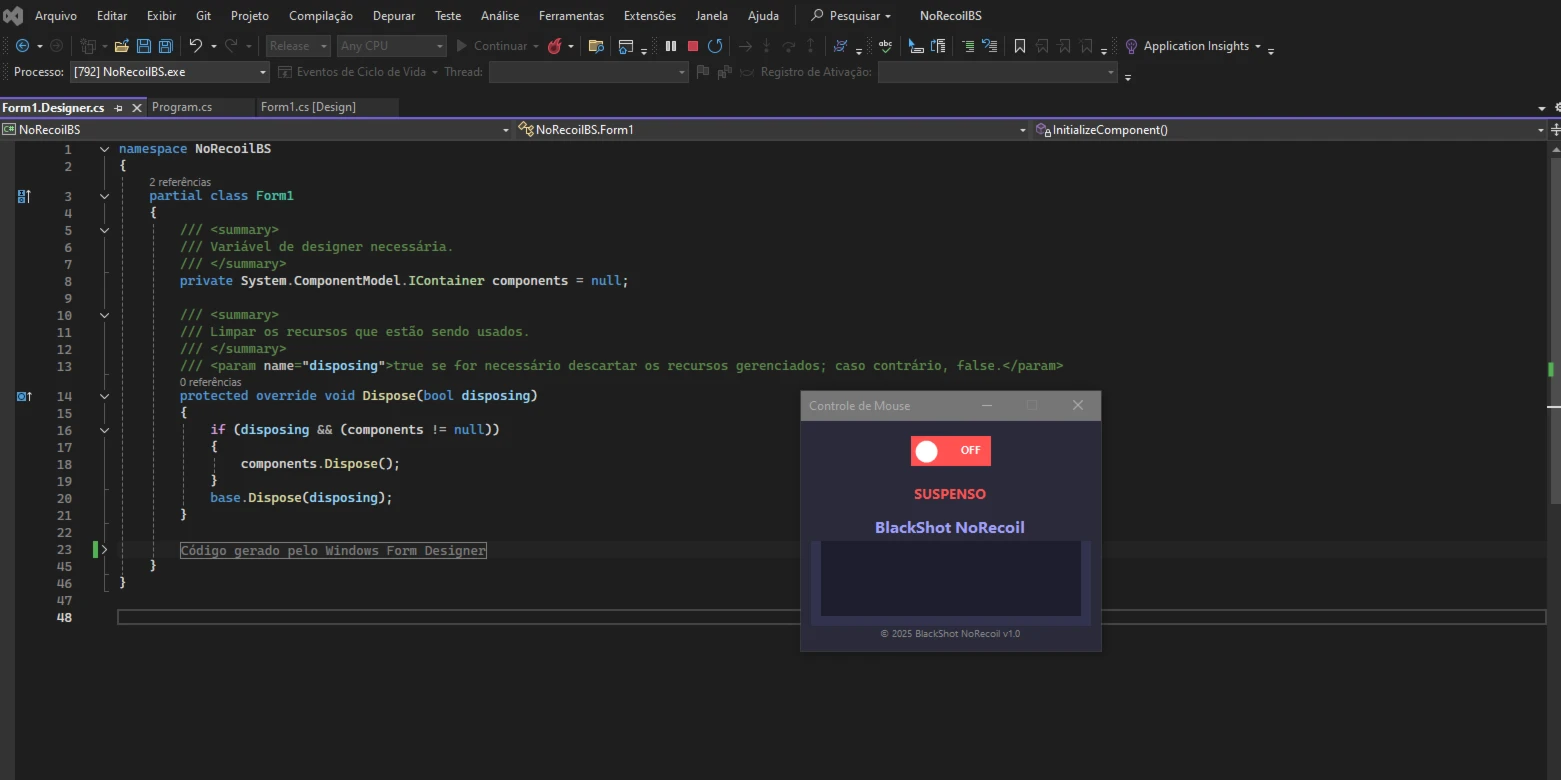This screenshot has width=1561, height=780.
Task: Open the Release configuration dropdown
Action: tap(298, 46)
